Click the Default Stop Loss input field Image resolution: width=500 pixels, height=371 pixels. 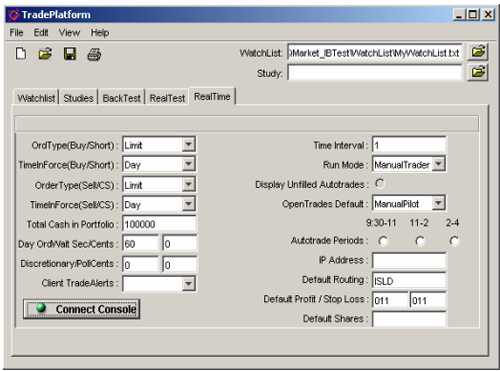pyautogui.click(x=428, y=300)
